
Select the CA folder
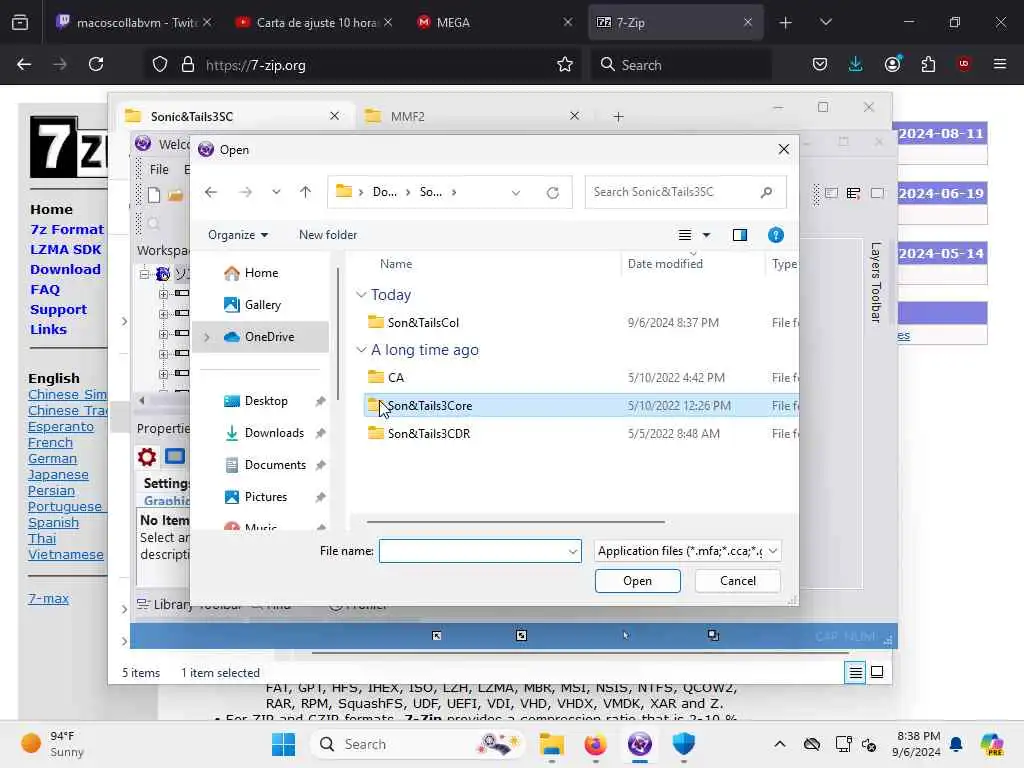(396, 377)
